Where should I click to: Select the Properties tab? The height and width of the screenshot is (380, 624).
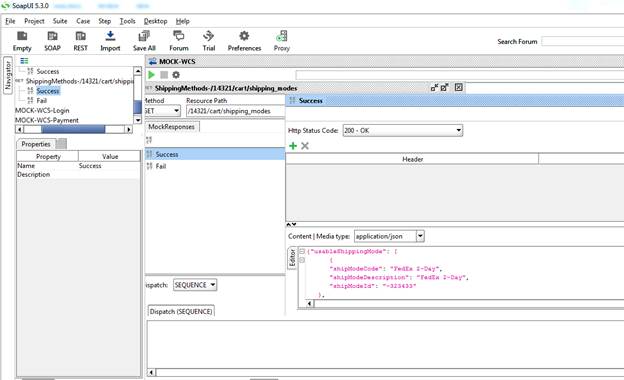[36, 144]
